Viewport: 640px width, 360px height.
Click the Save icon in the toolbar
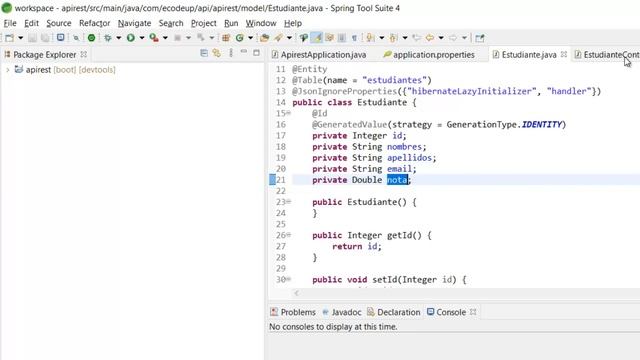coord(32,38)
